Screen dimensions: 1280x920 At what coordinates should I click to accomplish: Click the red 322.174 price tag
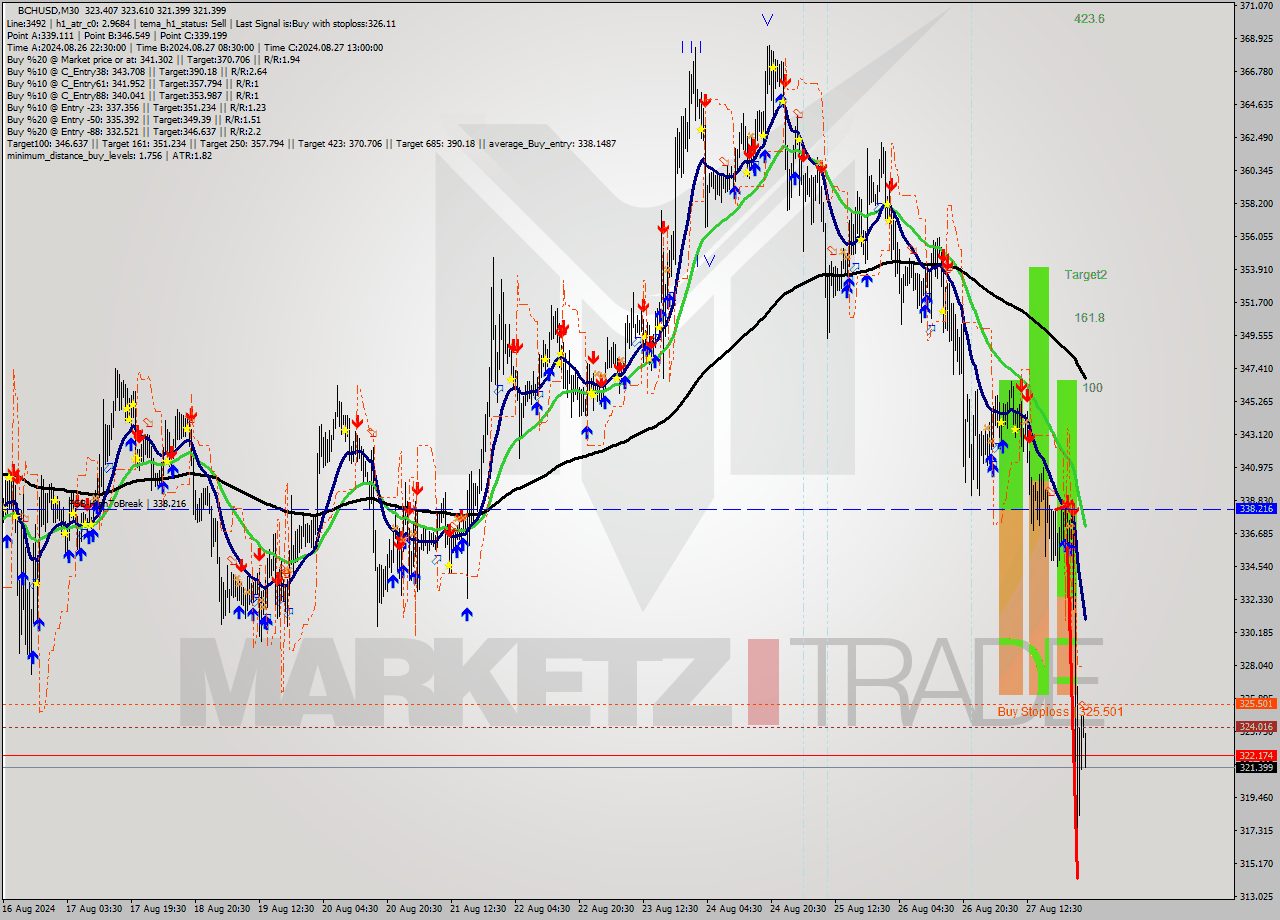(1256, 756)
